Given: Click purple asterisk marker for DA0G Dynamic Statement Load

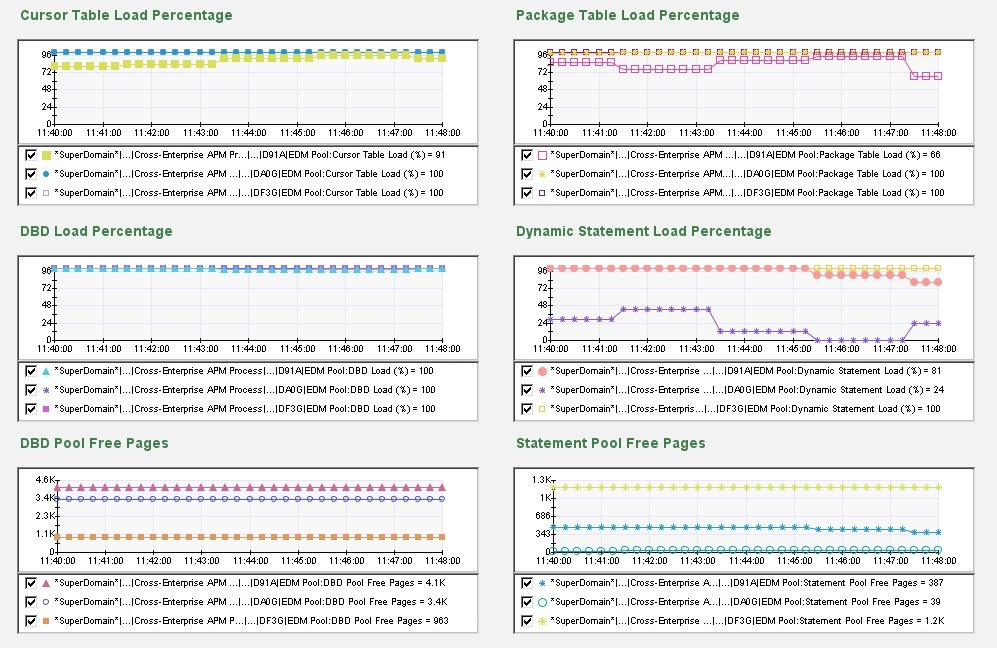Looking at the screenshot, I should 542,390.
